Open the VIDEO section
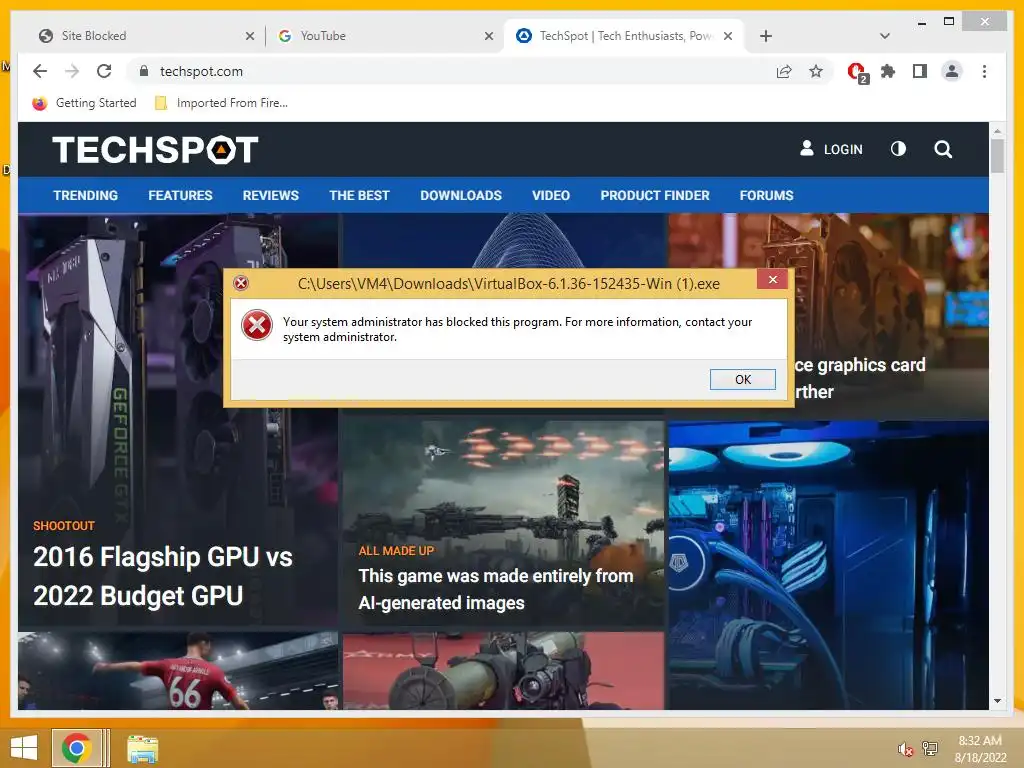The height and width of the screenshot is (768, 1024). coord(551,195)
